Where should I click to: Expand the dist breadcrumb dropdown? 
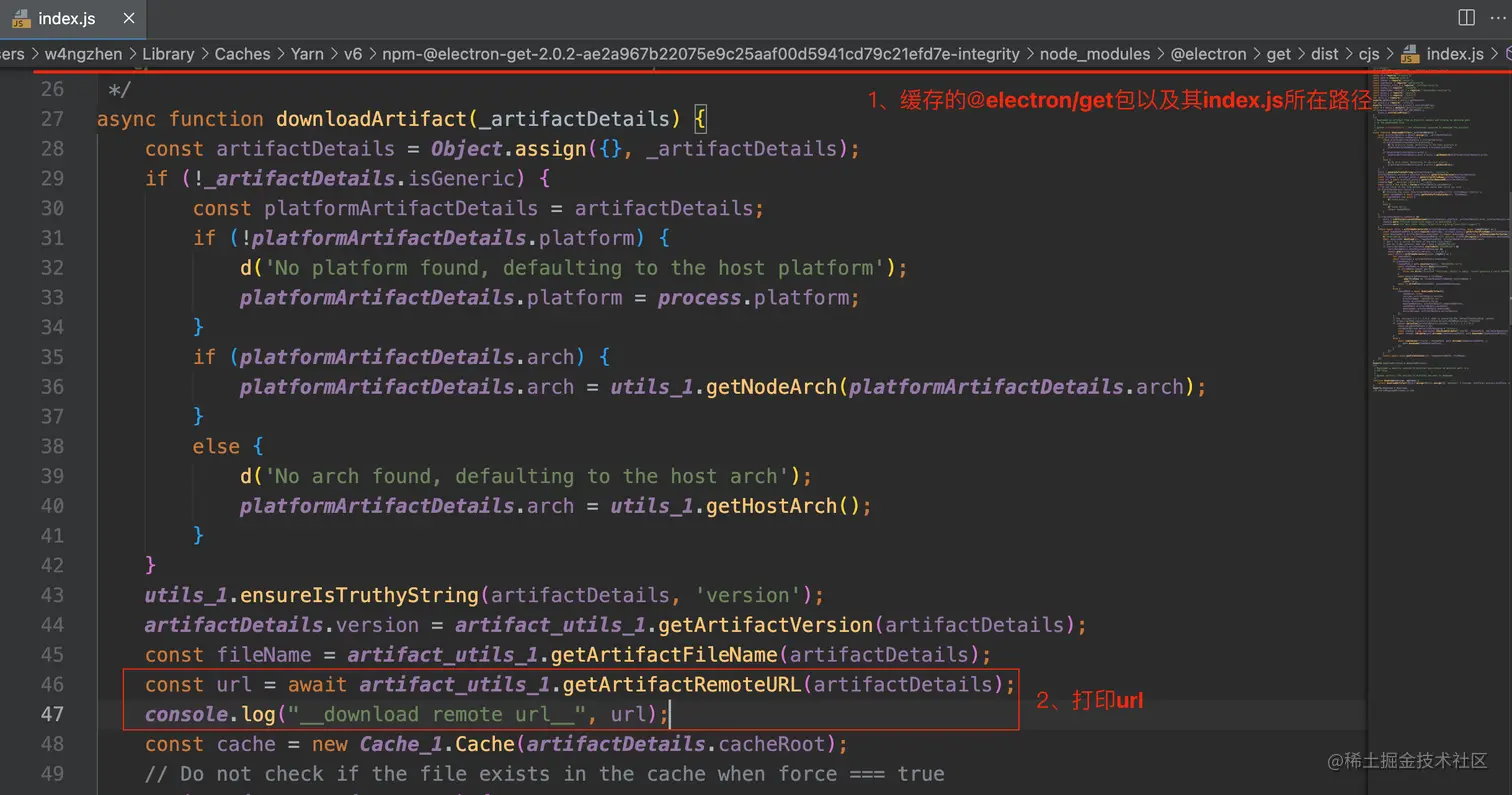coord(1325,54)
